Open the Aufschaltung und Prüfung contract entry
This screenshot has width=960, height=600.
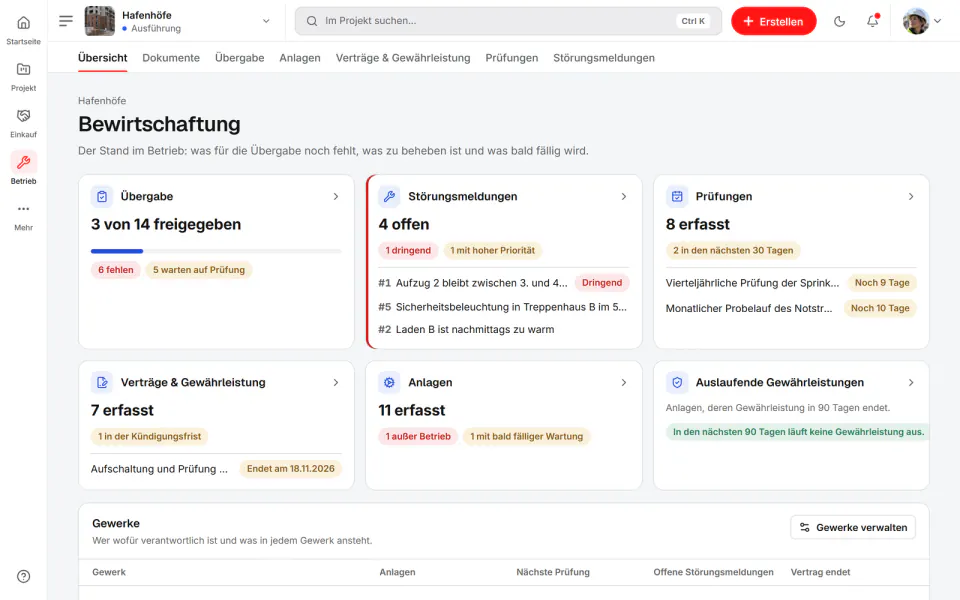pos(159,469)
